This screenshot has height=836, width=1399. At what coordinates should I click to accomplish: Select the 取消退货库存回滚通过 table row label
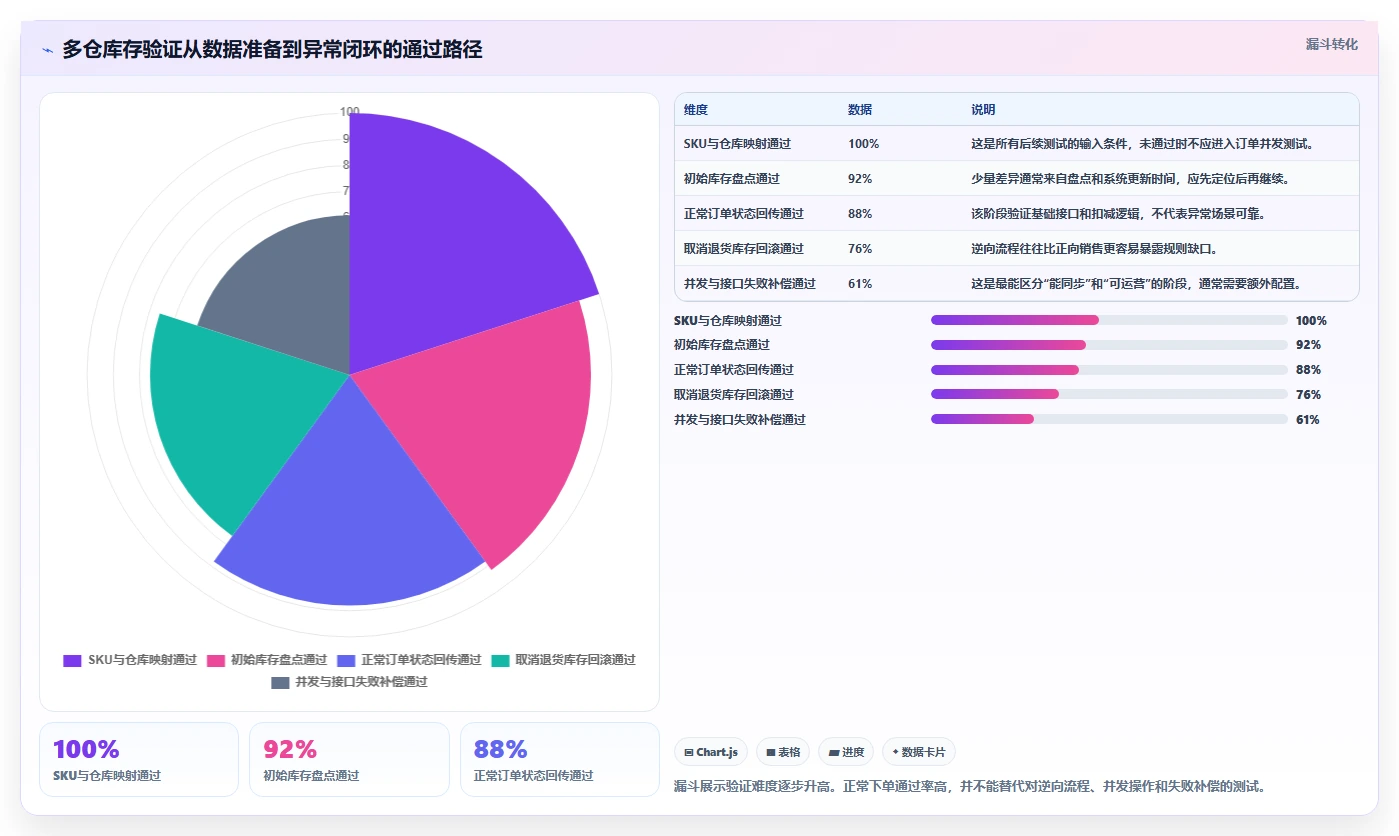point(744,249)
